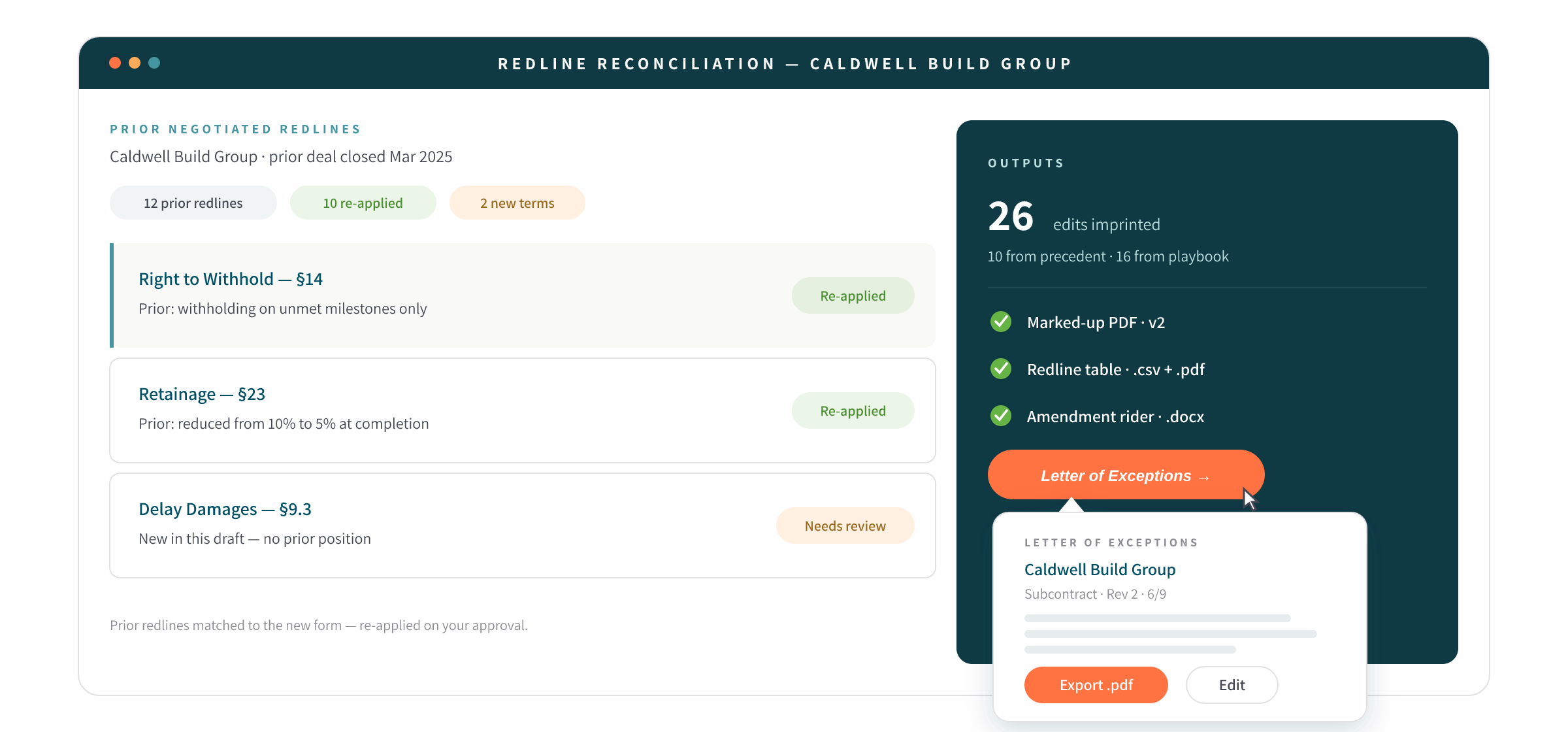Click the Edit button in the letter popup
The image size is (1568, 732).
(1232, 685)
